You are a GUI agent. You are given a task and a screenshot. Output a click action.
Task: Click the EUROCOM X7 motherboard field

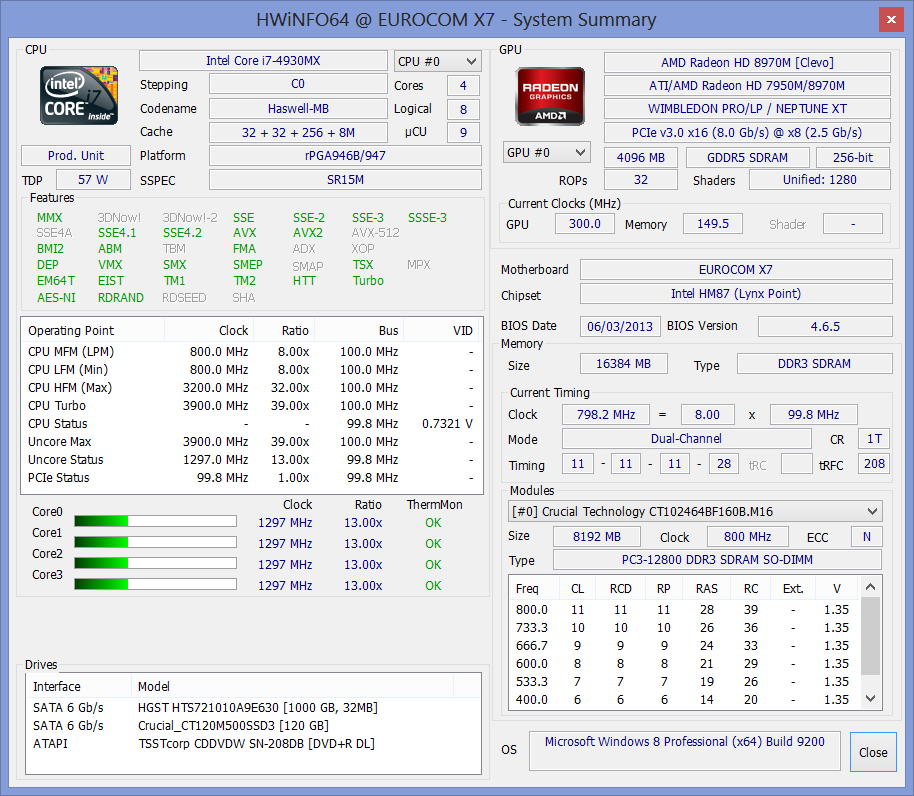pyautogui.click(x=736, y=270)
